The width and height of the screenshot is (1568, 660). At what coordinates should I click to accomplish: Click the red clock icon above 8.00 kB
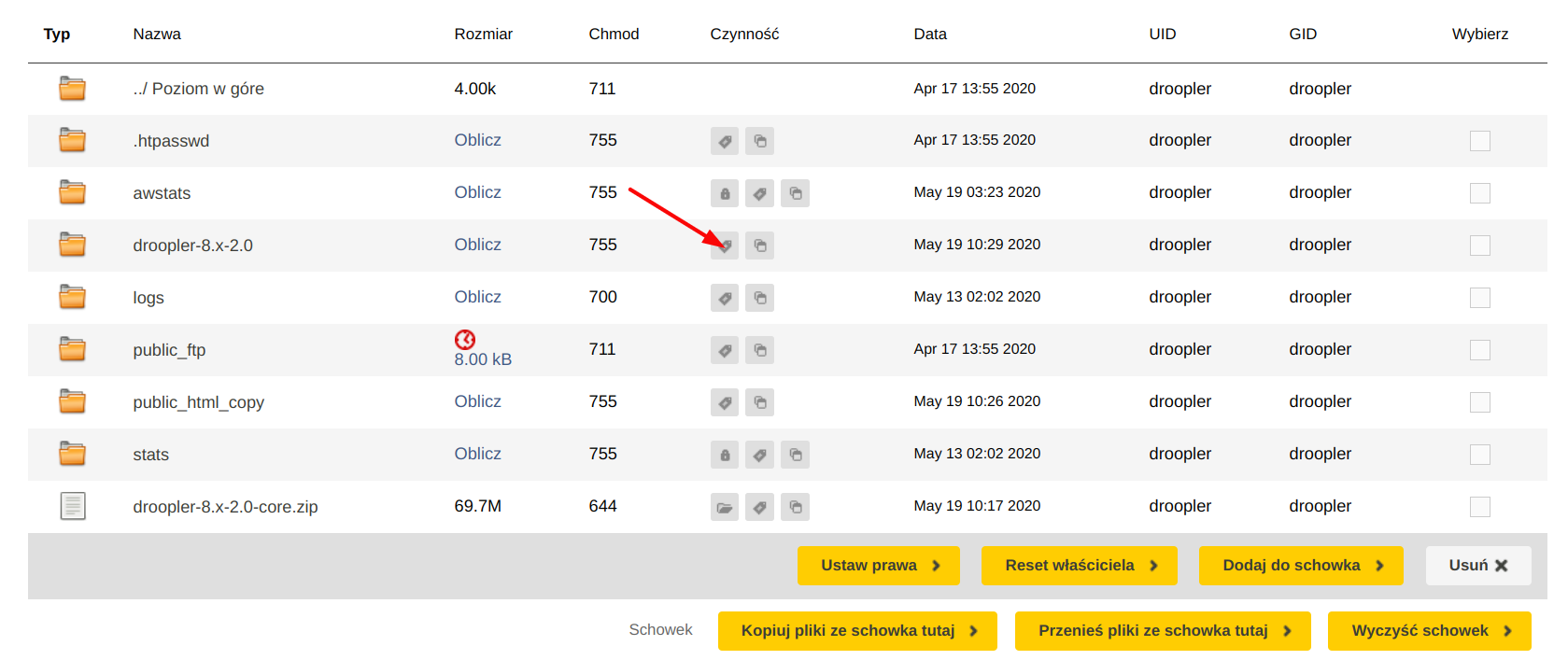pos(465,339)
